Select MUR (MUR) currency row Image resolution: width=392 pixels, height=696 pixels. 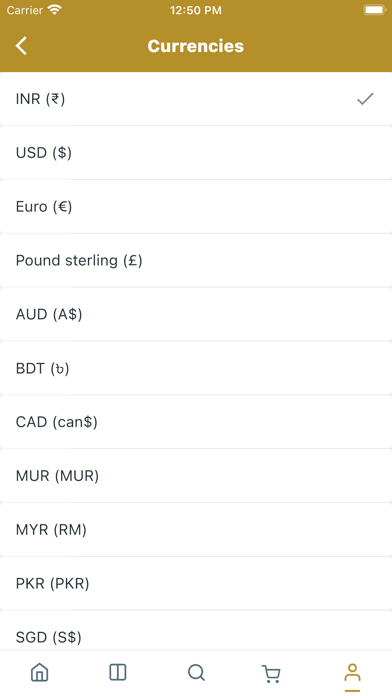(x=196, y=476)
